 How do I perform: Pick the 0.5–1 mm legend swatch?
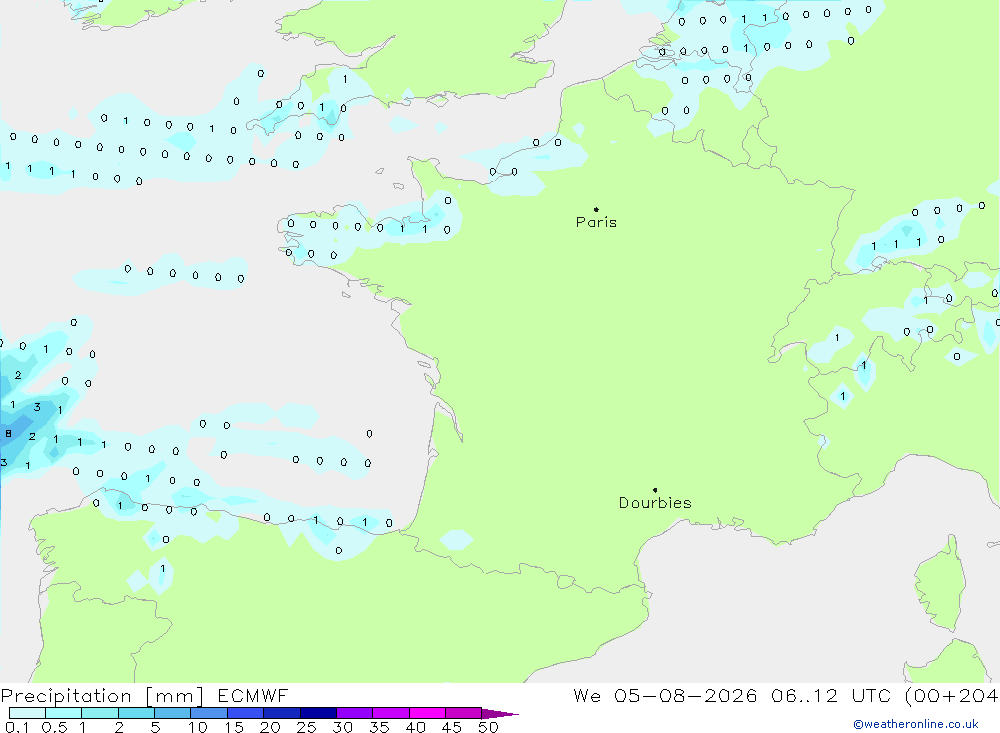point(64,713)
